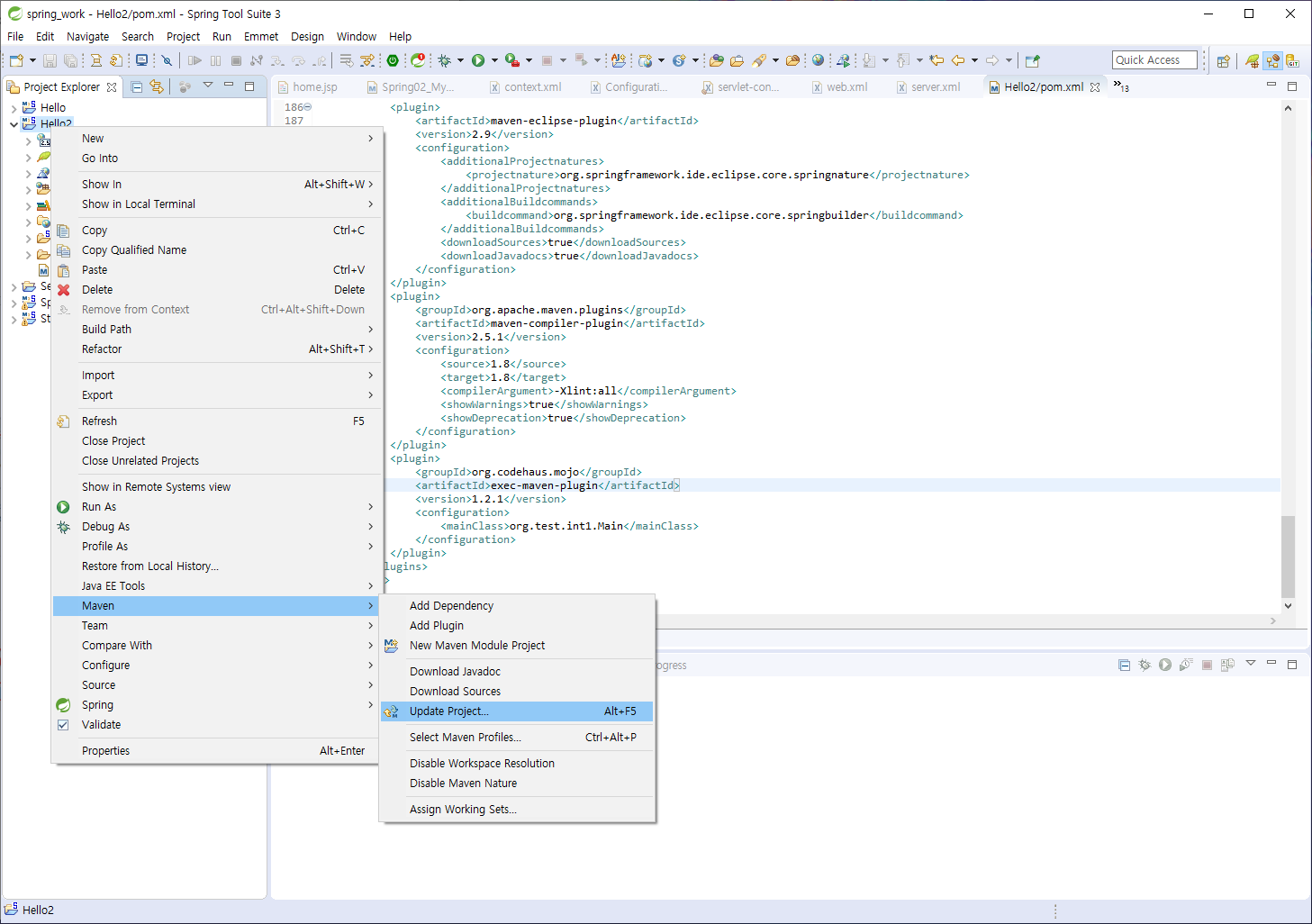Click the Last Edit Location toolbar icon
The height and width of the screenshot is (924, 1312).
(936, 60)
